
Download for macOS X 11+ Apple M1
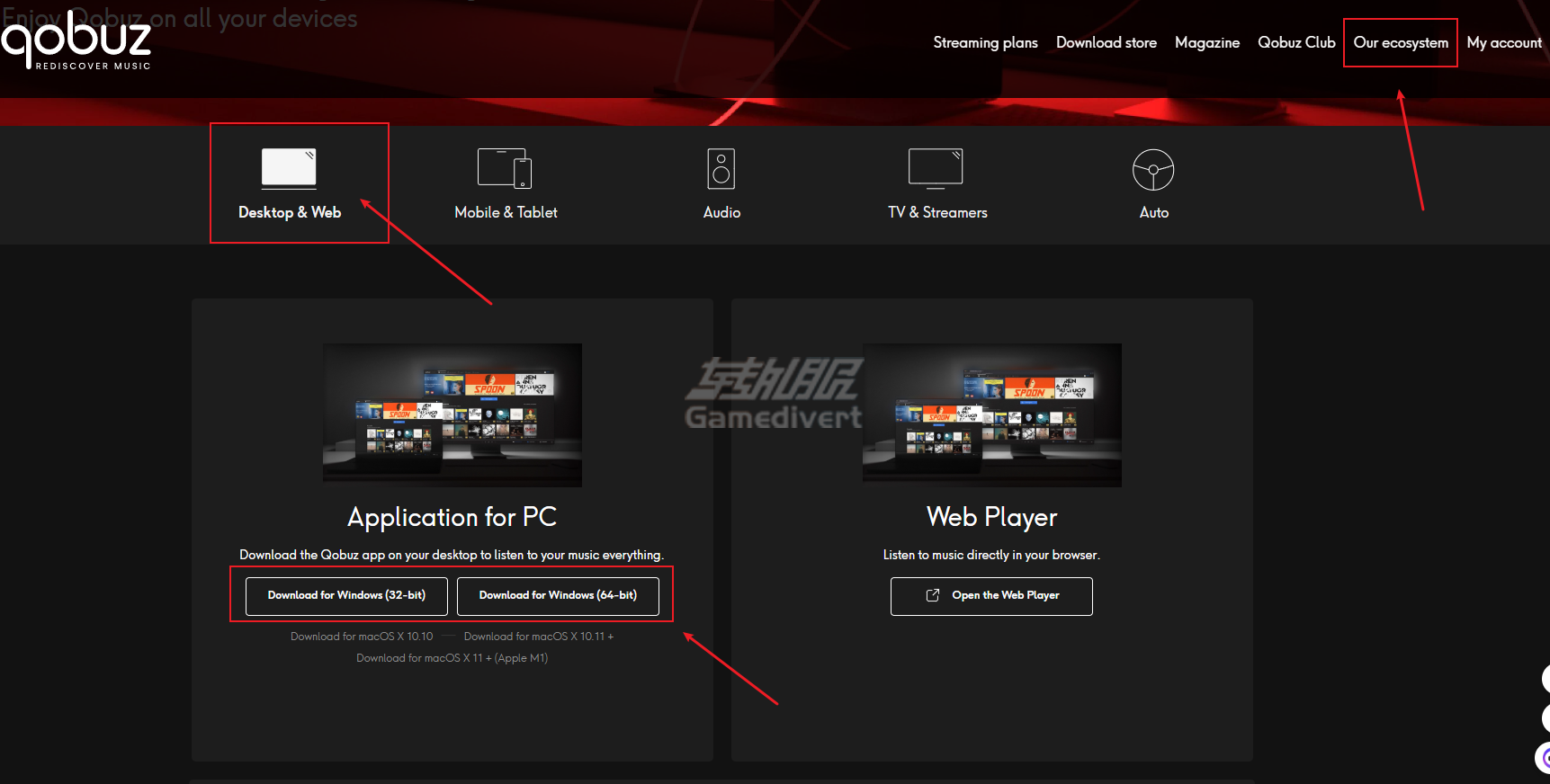(452, 658)
